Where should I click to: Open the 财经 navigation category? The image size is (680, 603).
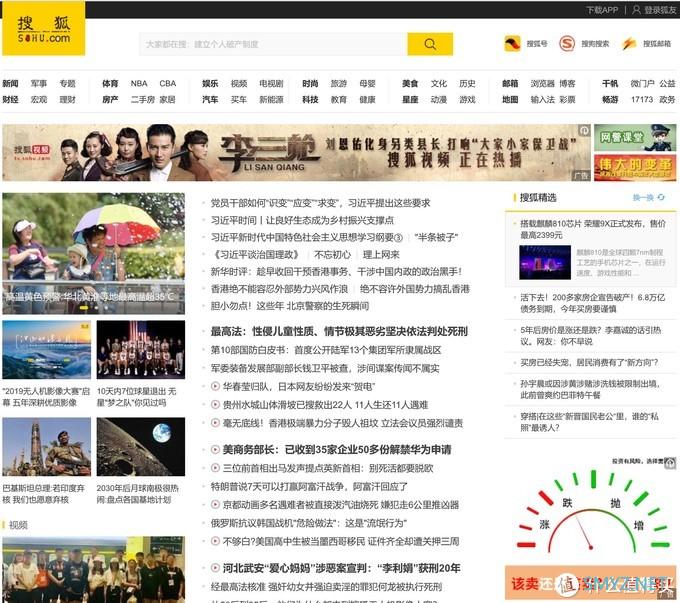click(x=10, y=99)
